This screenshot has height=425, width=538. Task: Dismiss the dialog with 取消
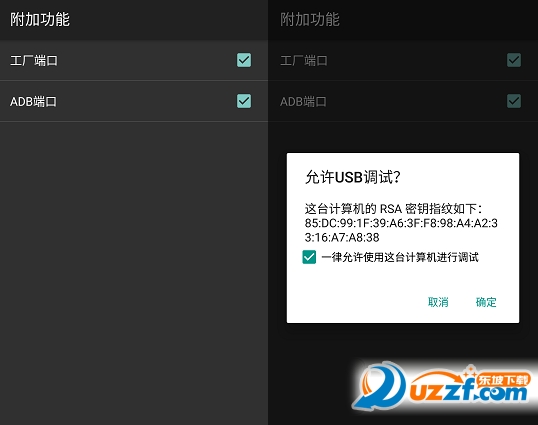(x=438, y=302)
